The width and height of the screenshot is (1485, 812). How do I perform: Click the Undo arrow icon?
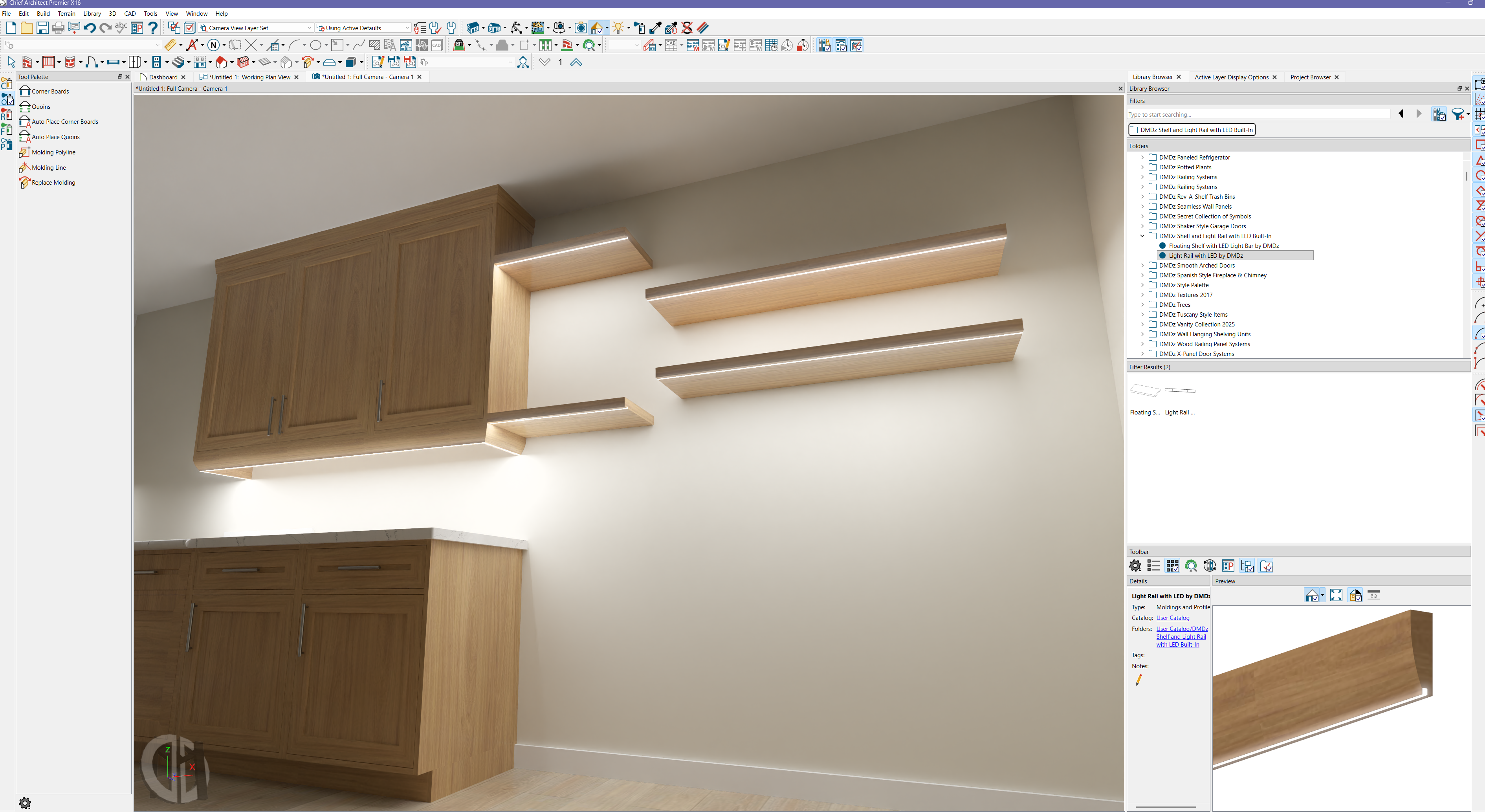[x=89, y=27]
